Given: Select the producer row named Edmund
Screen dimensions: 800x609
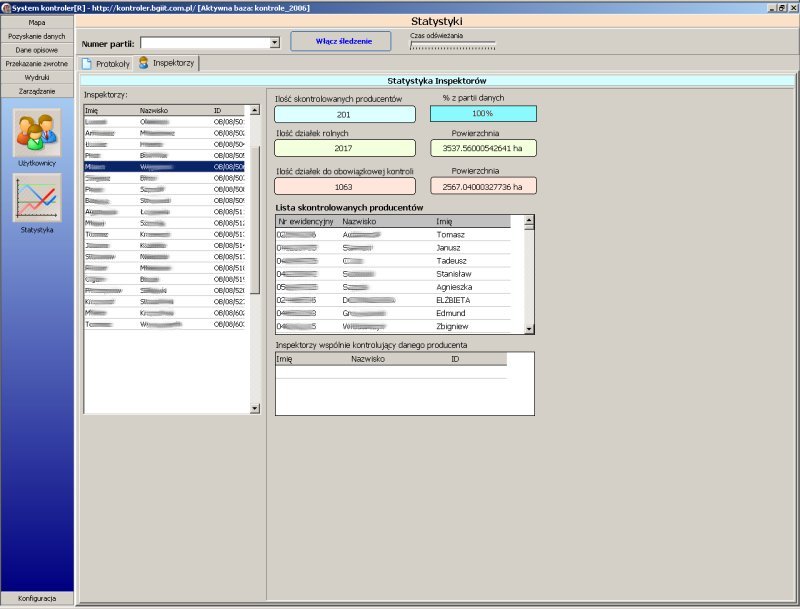Looking at the screenshot, I should 393,313.
